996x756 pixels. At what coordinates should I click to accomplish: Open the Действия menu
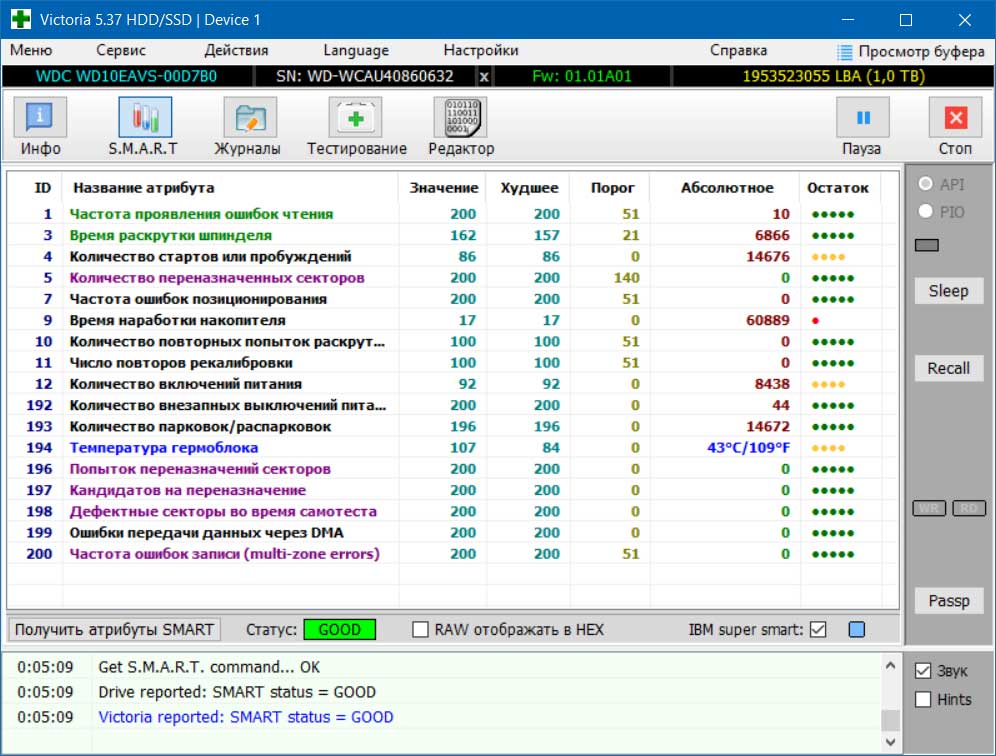(x=236, y=50)
